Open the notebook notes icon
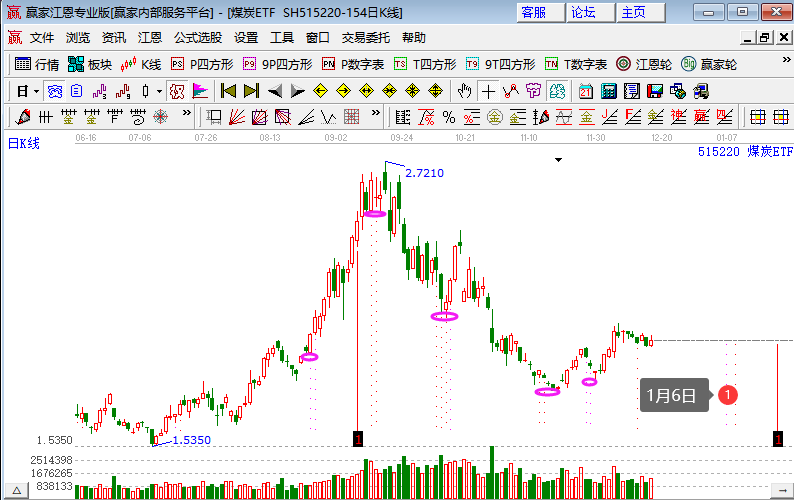This screenshot has width=794, height=500. [x=632, y=92]
